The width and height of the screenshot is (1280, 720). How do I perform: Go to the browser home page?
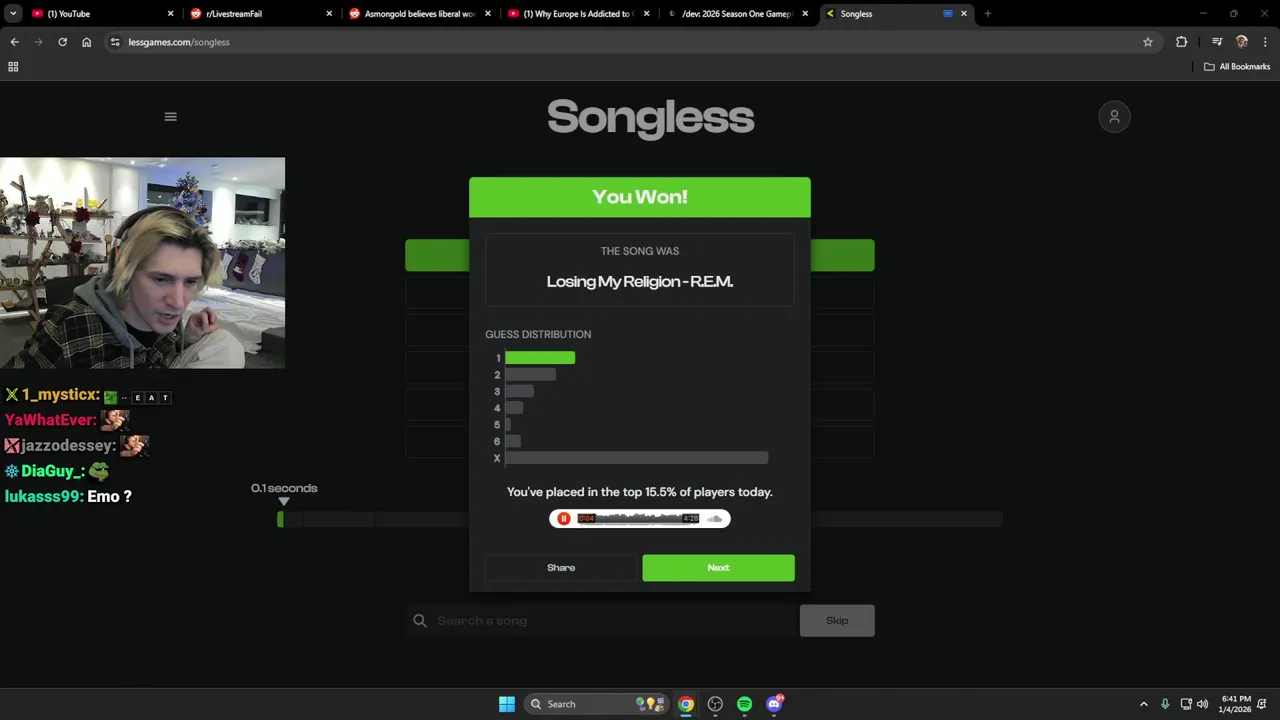[87, 42]
